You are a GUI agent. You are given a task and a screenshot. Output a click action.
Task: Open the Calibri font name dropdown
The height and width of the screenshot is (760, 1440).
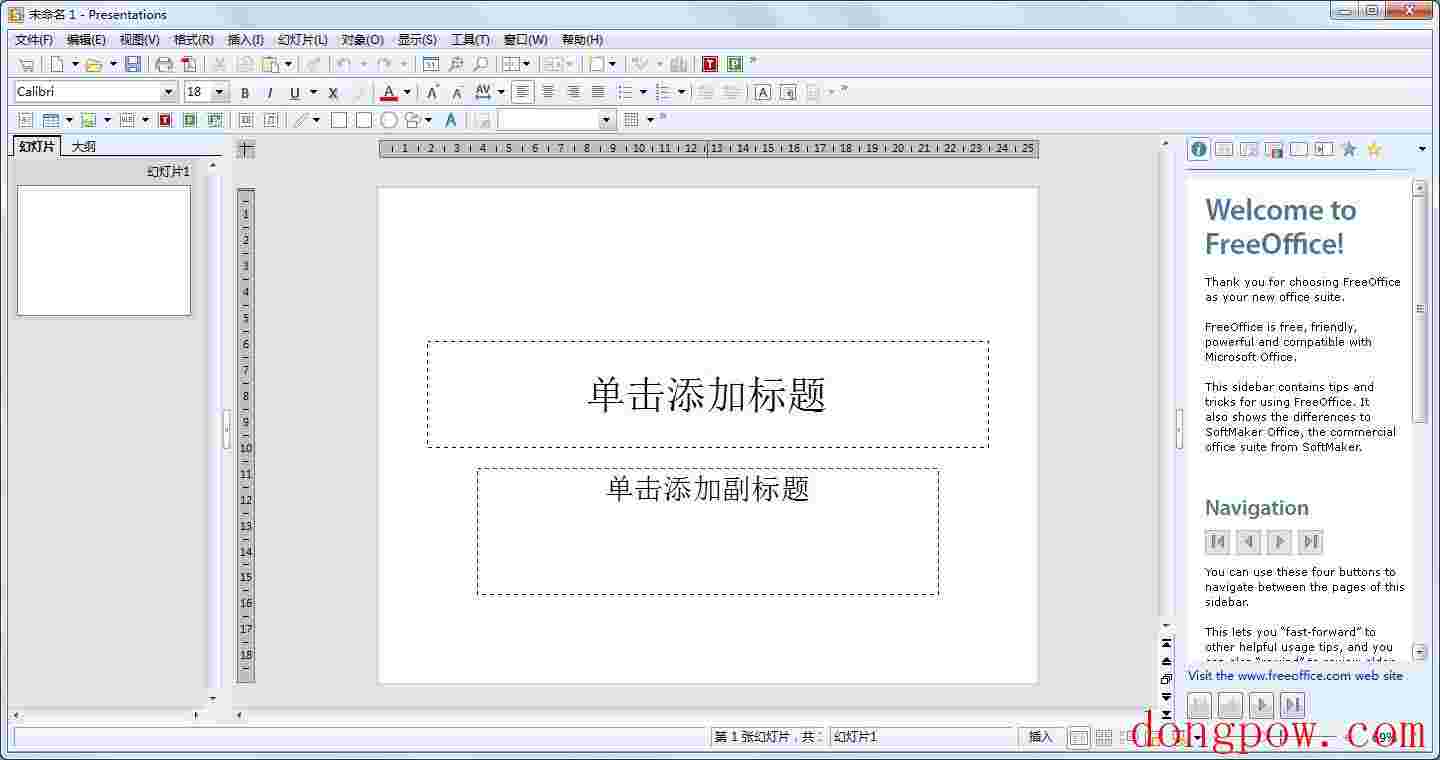point(168,92)
